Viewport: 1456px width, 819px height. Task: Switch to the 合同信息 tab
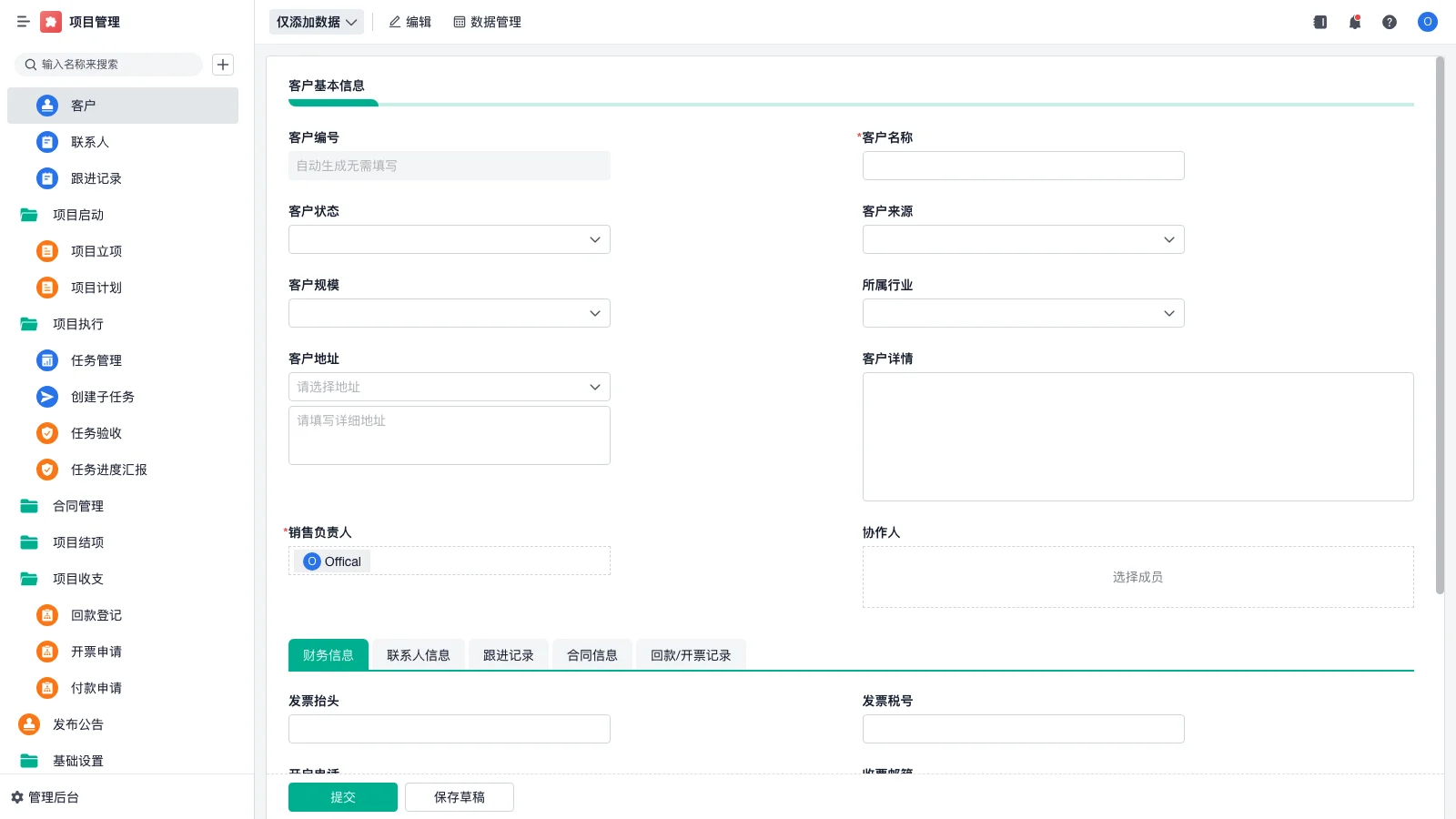[x=592, y=654]
